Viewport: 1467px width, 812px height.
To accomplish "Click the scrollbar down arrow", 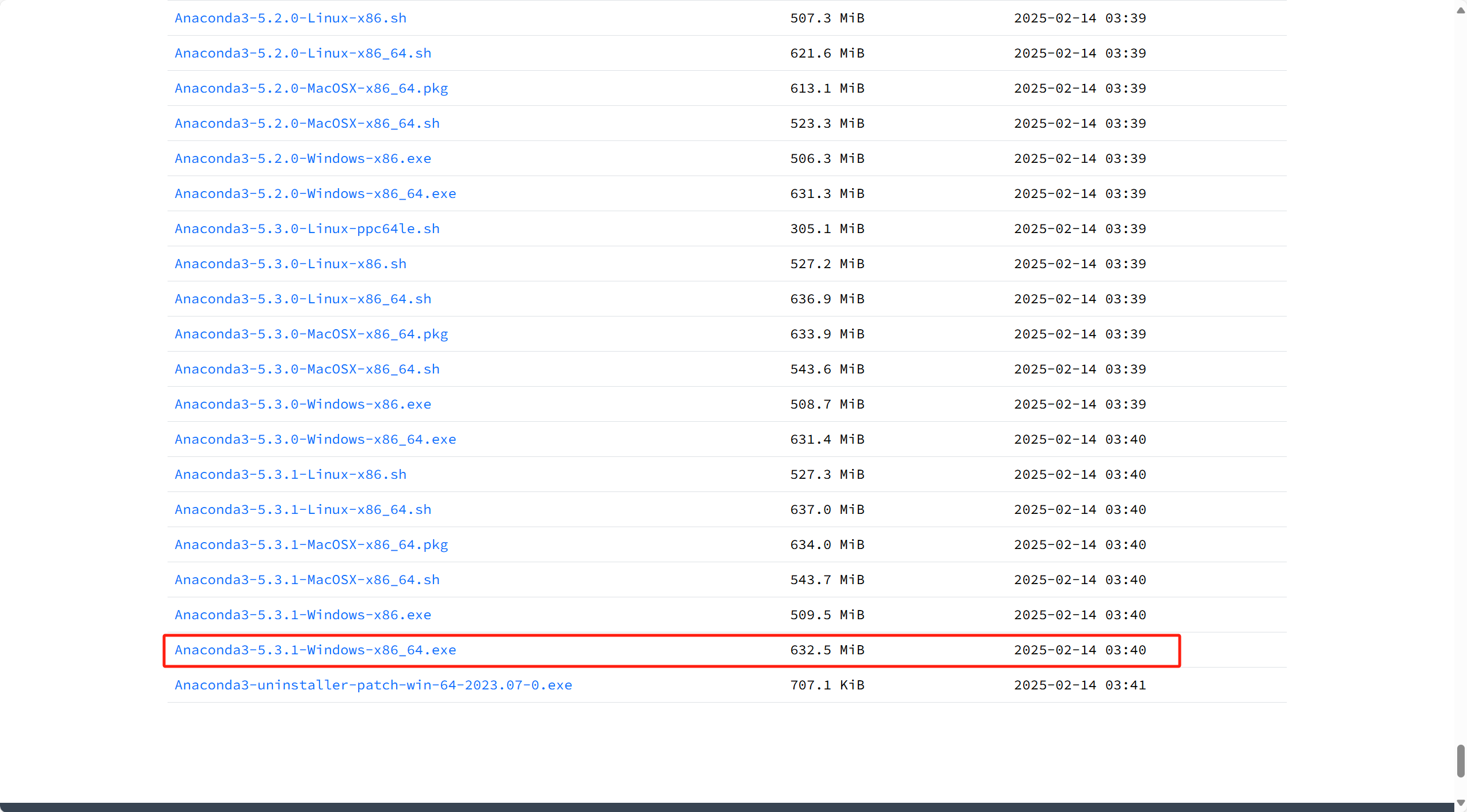I will pos(1461,803).
